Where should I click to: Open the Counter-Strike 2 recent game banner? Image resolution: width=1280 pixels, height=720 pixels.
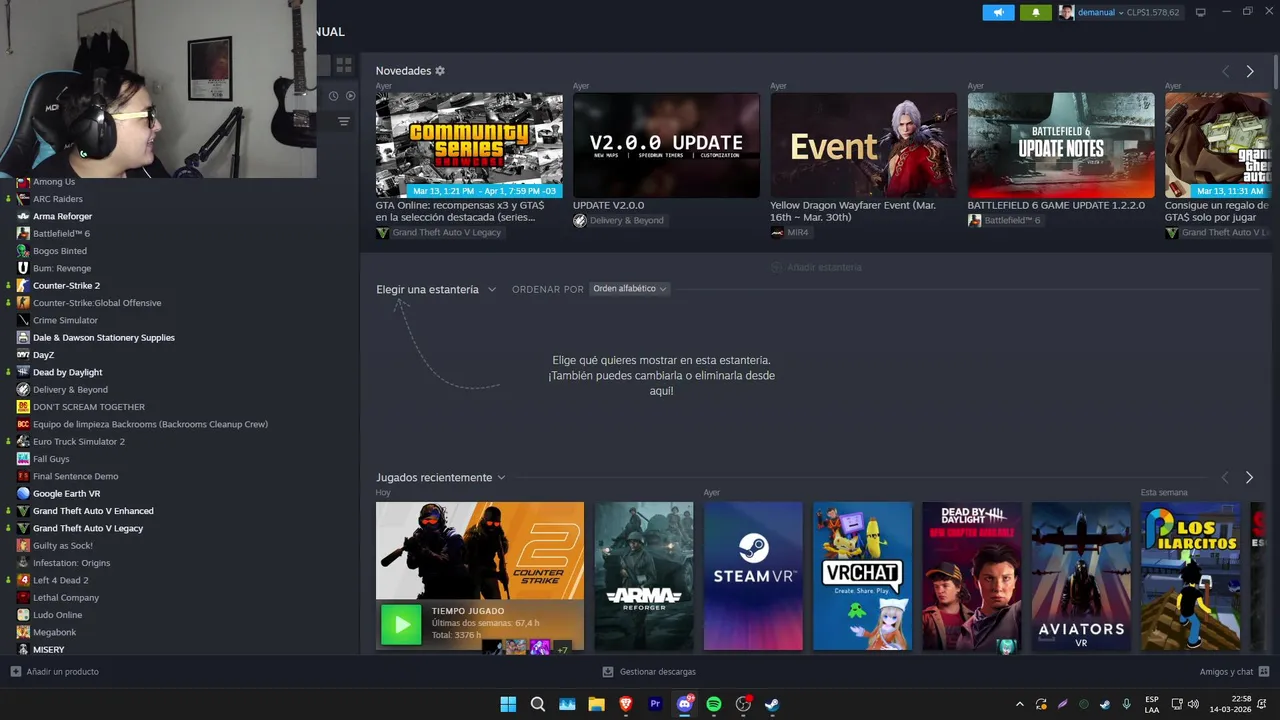[480, 550]
